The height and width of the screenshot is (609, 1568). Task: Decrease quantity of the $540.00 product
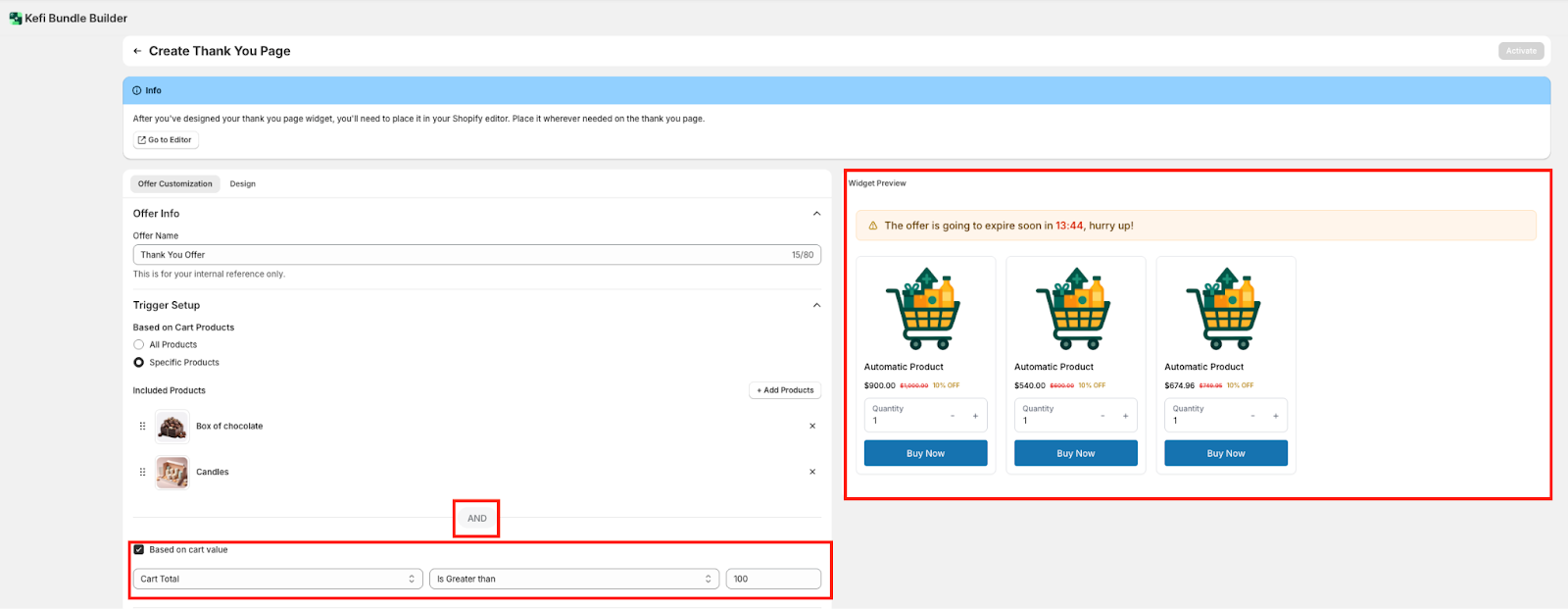(1102, 416)
